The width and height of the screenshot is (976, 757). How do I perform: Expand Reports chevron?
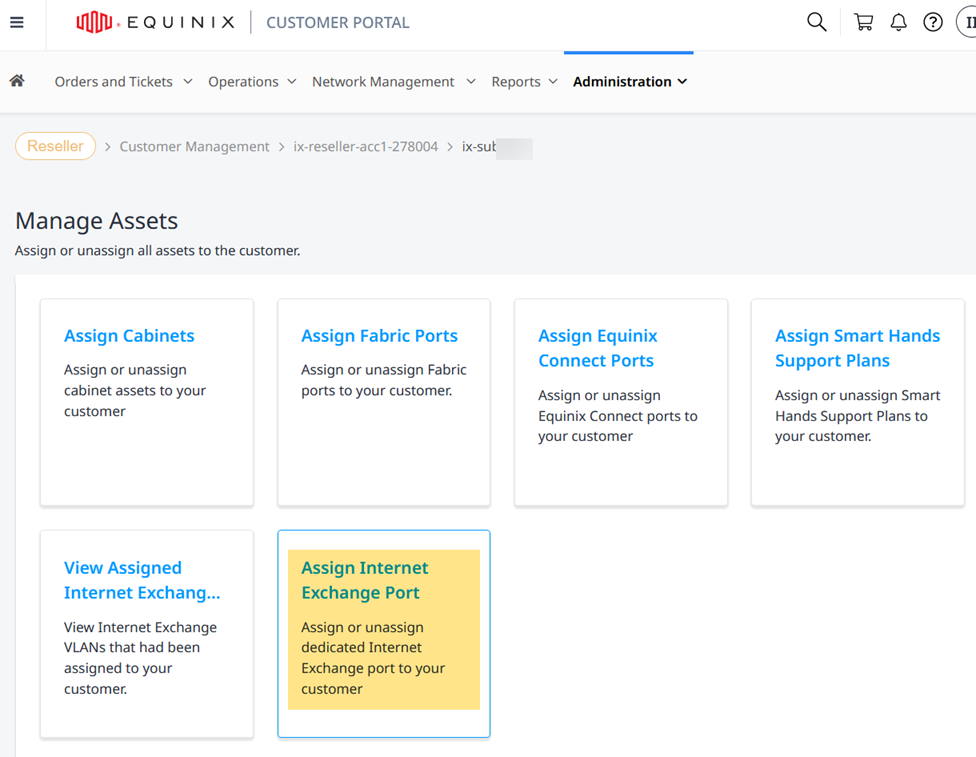553,82
